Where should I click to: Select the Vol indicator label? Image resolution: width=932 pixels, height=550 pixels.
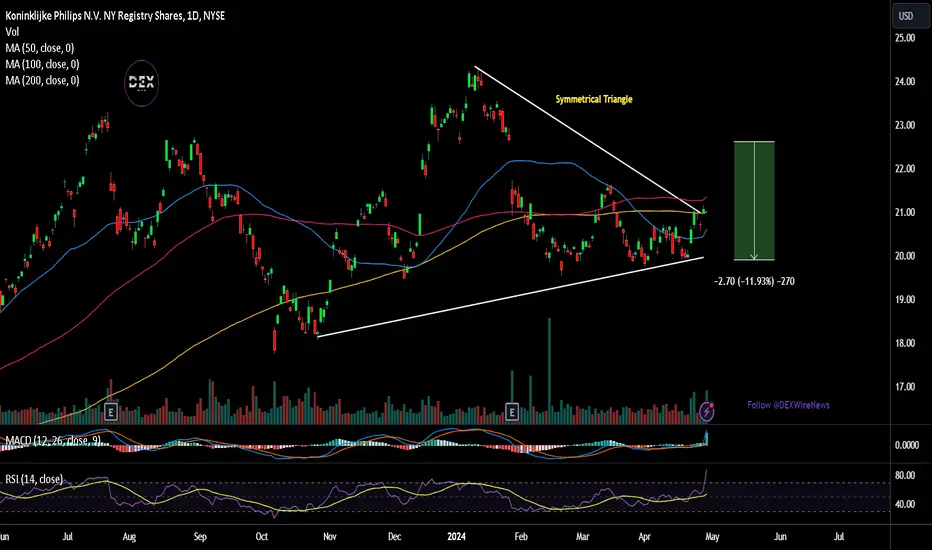tap(12, 32)
